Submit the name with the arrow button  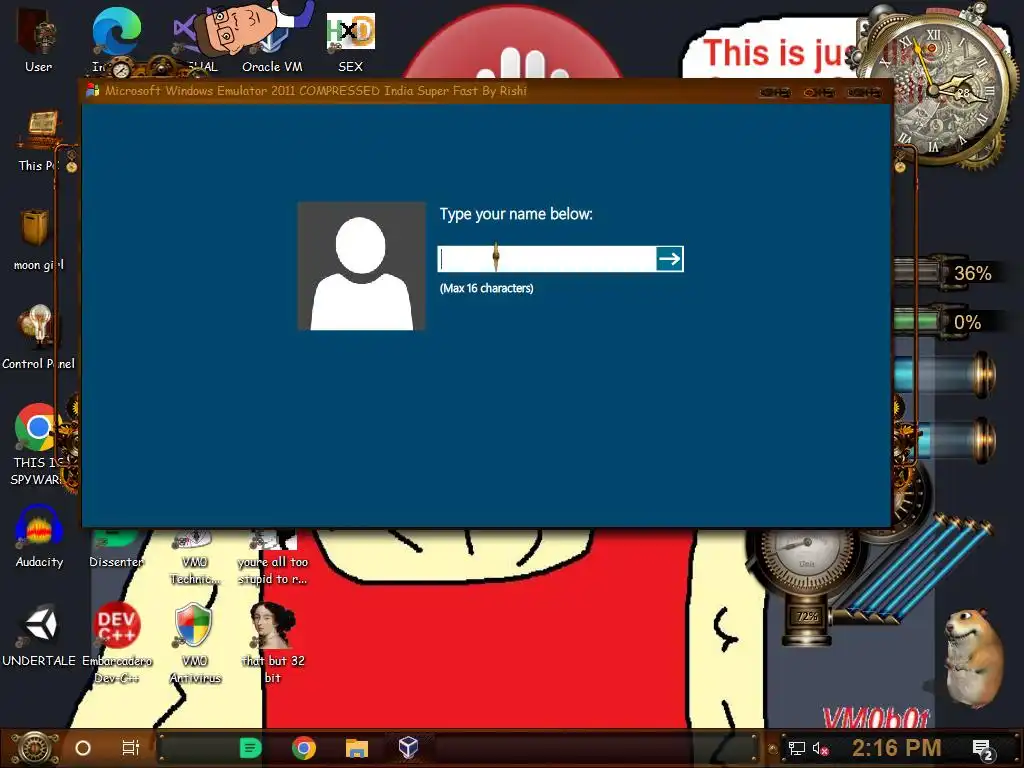click(x=669, y=259)
